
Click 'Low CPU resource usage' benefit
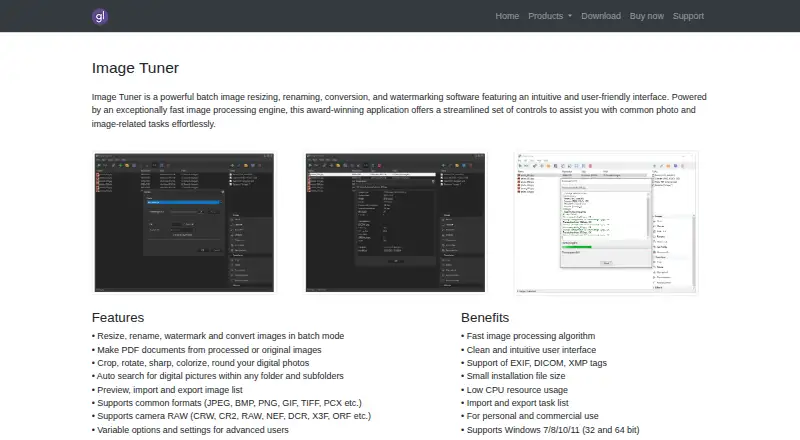point(514,389)
